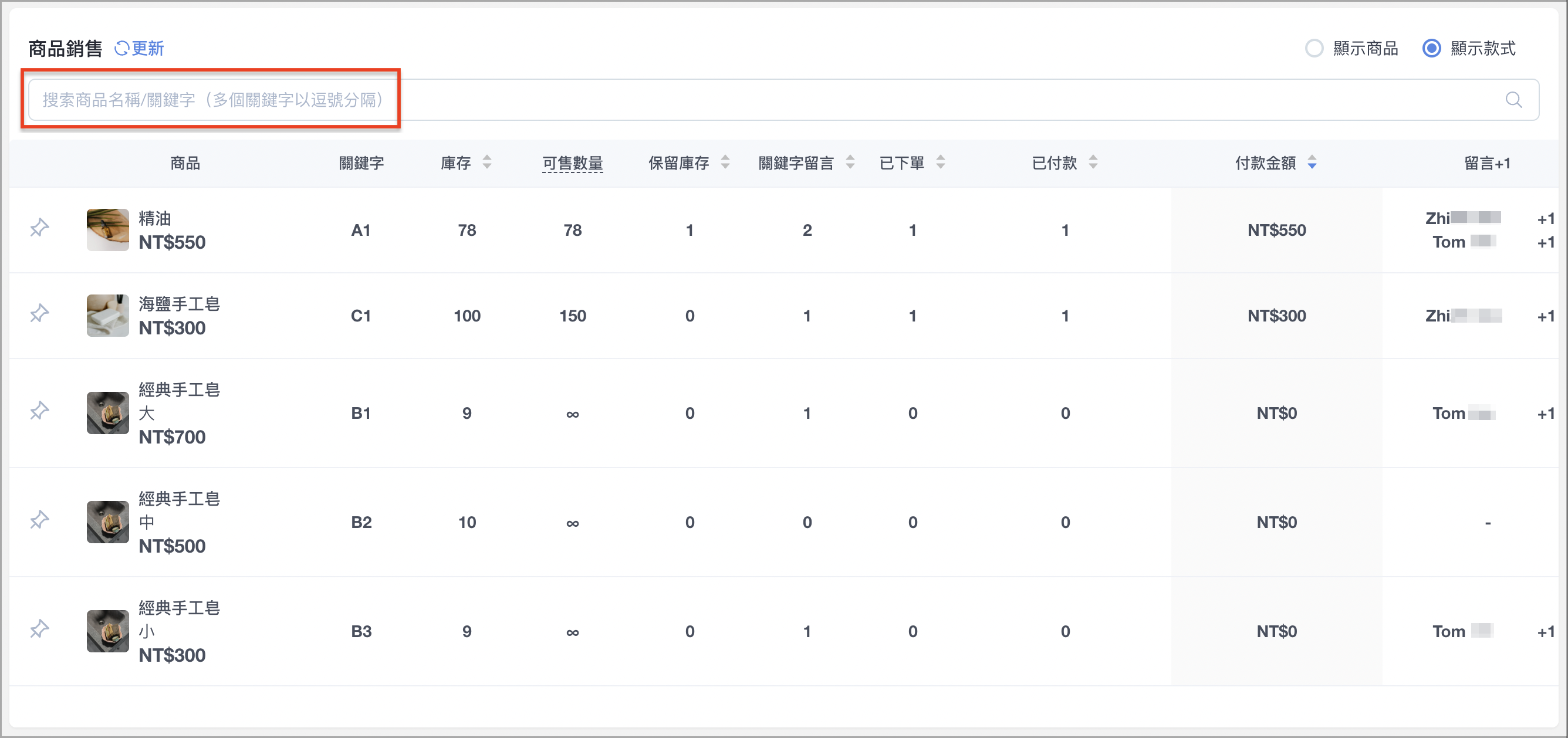Click the 留言+1 column header
1568x738 pixels.
[x=1486, y=163]
